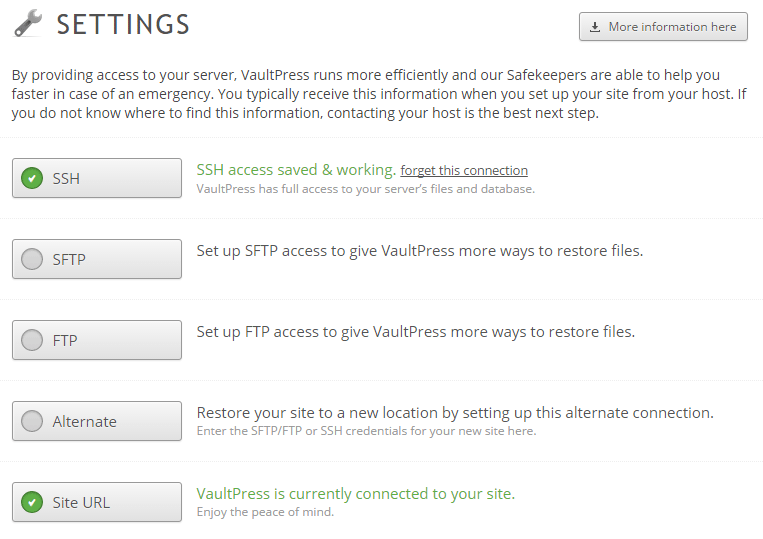Click the forget this connection link
Screen dimensions: 763x539
pyautogui.click(x=464, y=171)
